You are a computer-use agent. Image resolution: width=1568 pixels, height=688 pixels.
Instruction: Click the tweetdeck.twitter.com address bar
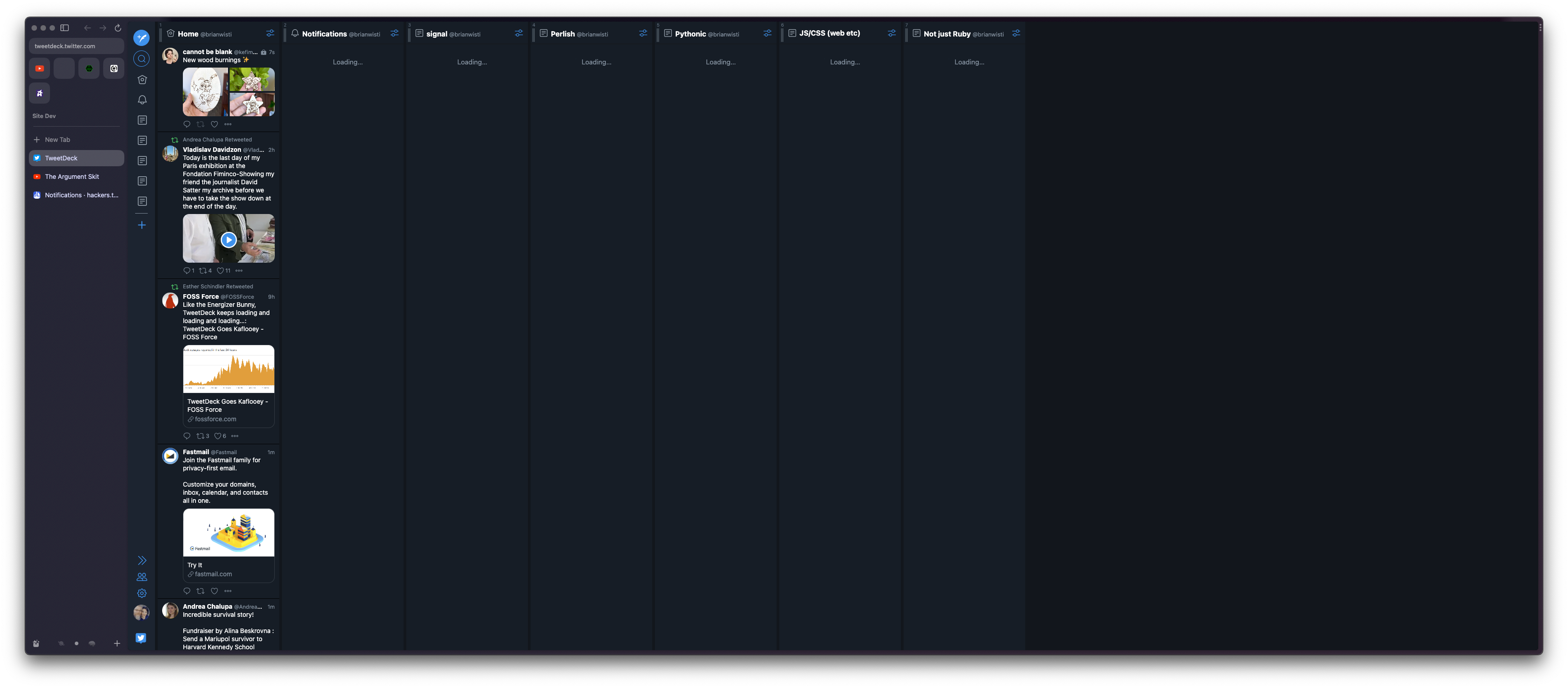click(x=77, y=46)
